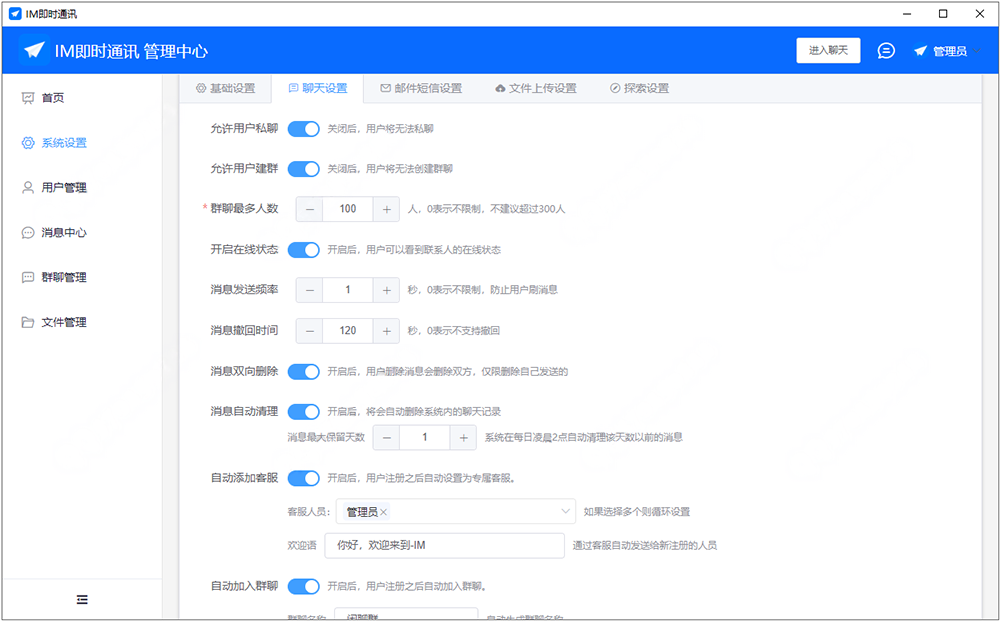Open the 管理员 account menu
This screenshot has height=621, width=1000.
[x=940, y=51]
